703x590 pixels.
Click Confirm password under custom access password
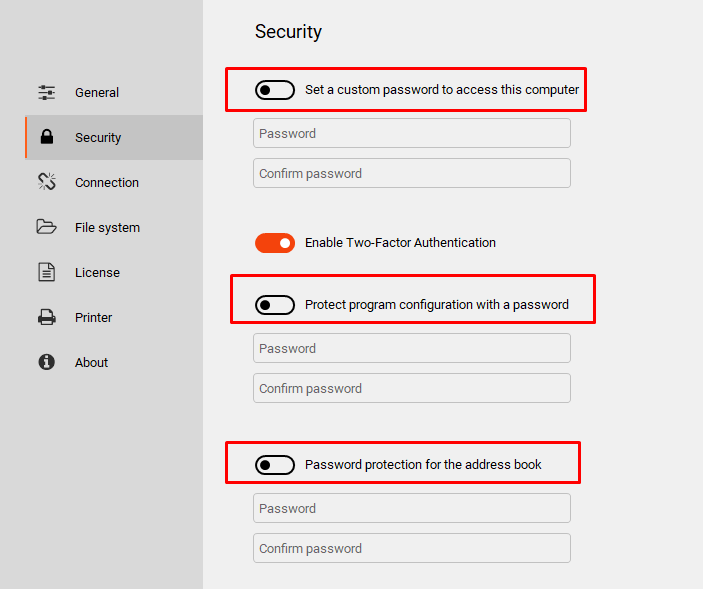click(412, 173)
